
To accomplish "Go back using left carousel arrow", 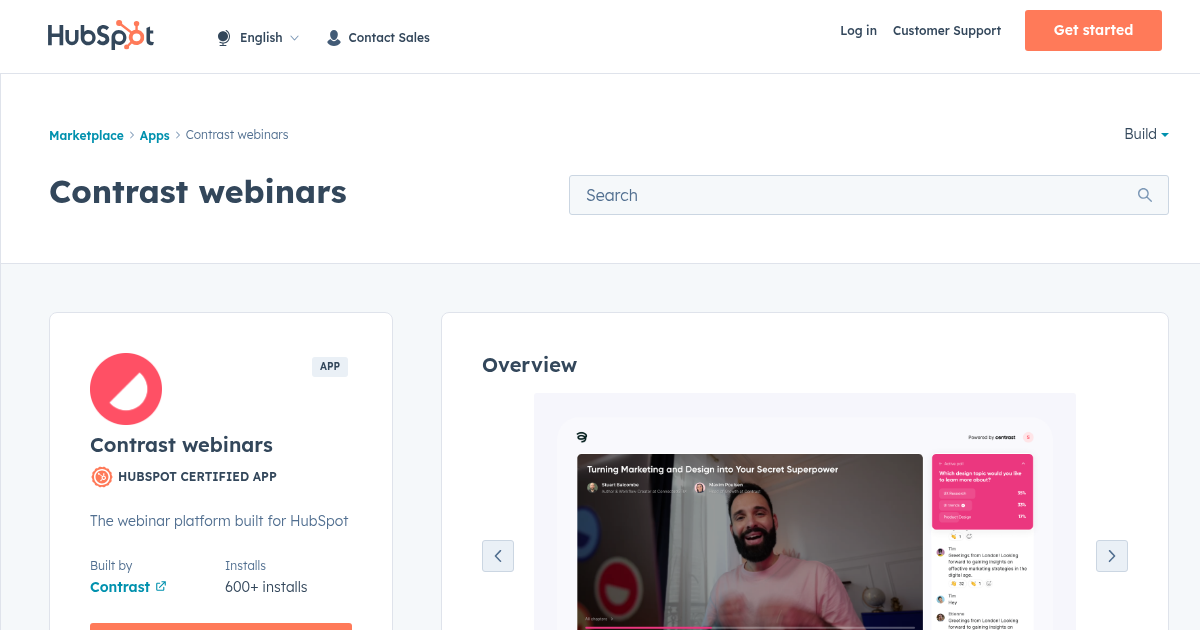I will [x=498, y=555].
